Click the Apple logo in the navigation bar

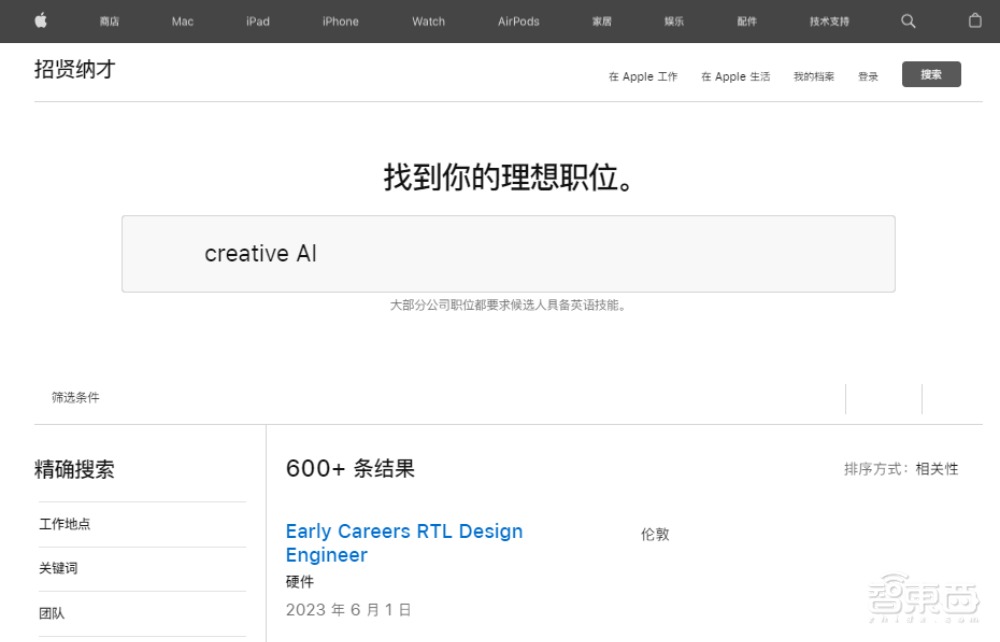40,20
